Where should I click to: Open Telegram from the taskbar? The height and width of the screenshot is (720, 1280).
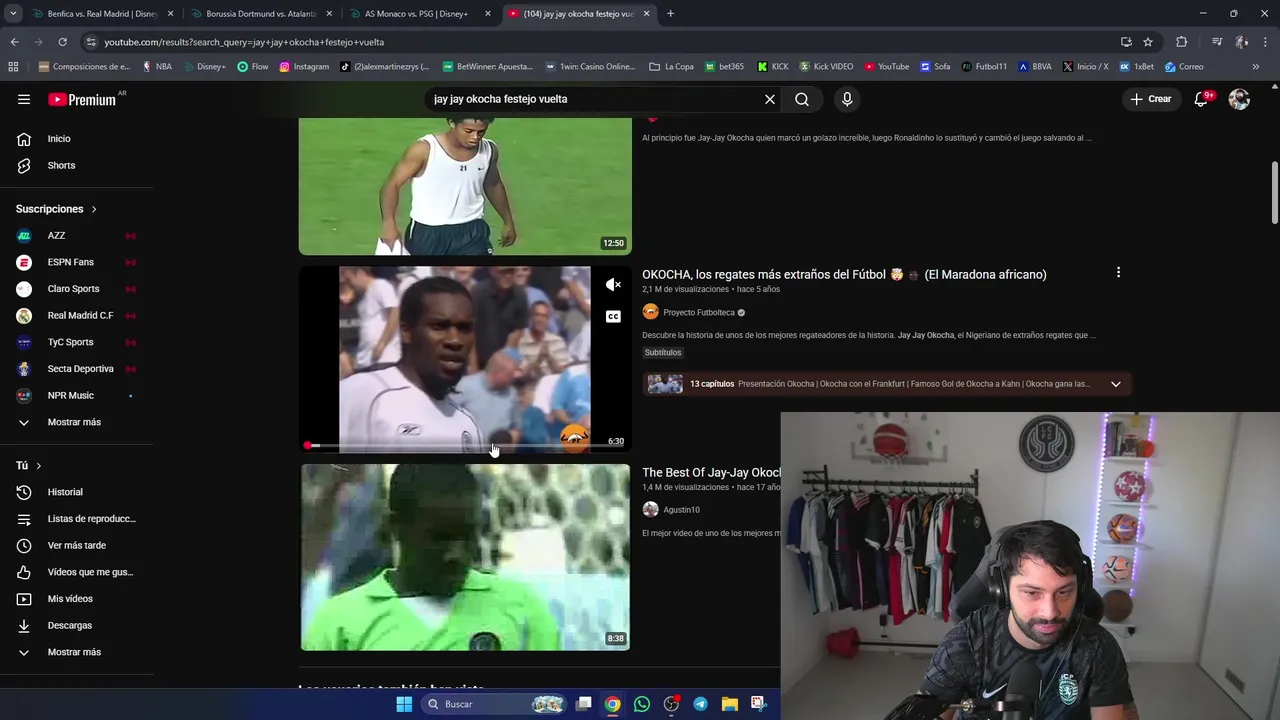pos(700,704)
